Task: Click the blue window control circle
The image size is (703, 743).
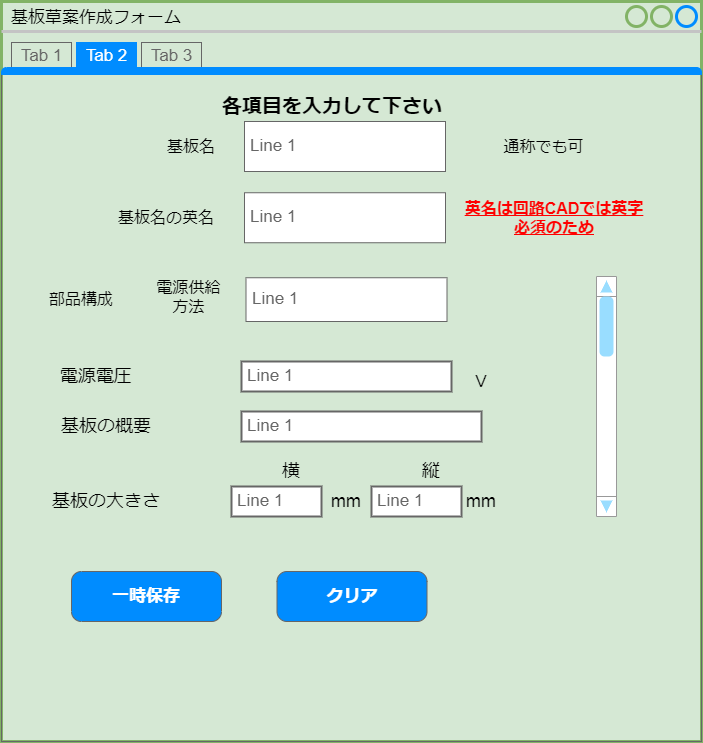Action: point(686,17)
